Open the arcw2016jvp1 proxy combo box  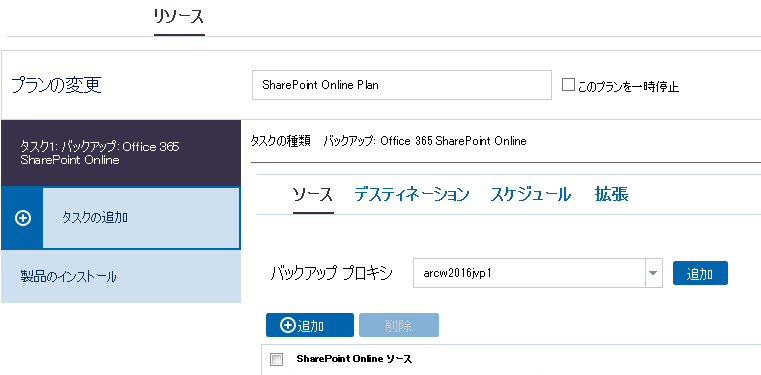(538, 273)
